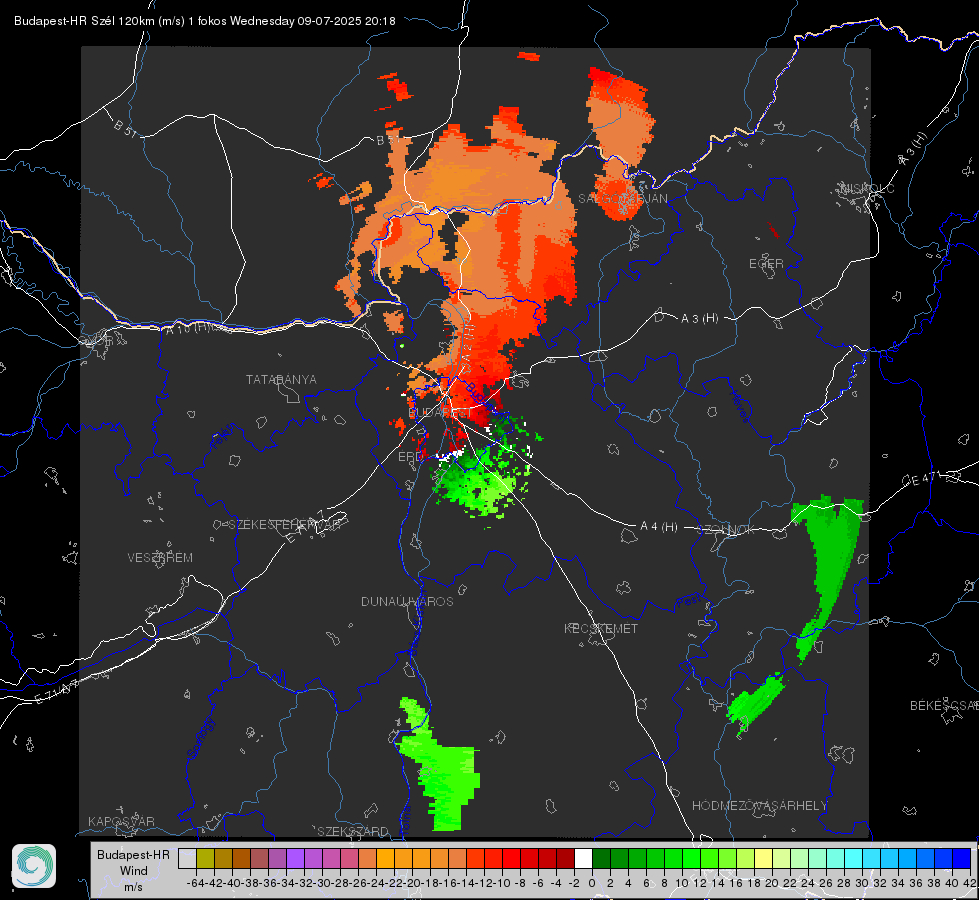Click the SZÉKESFEHÉRVÁR city label
The width and height of the screenshot is (979, 900).
(285, 525)
